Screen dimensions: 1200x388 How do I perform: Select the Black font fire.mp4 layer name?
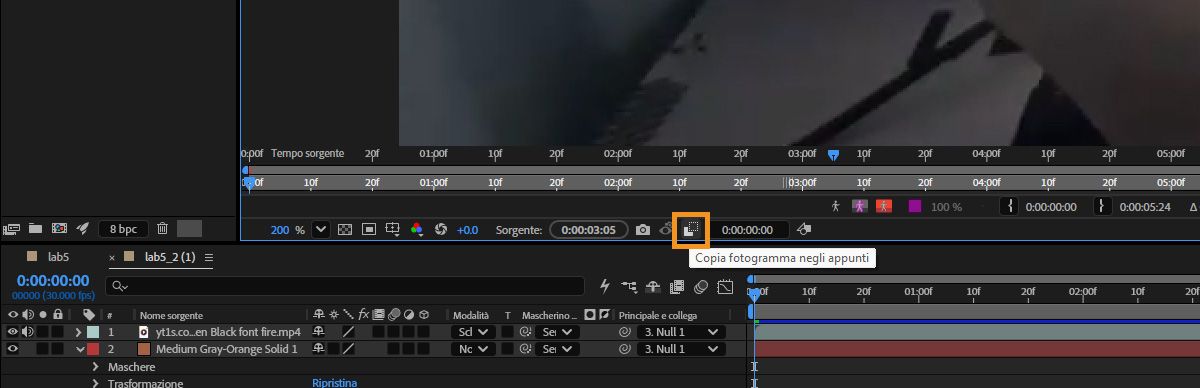[228, 332]
